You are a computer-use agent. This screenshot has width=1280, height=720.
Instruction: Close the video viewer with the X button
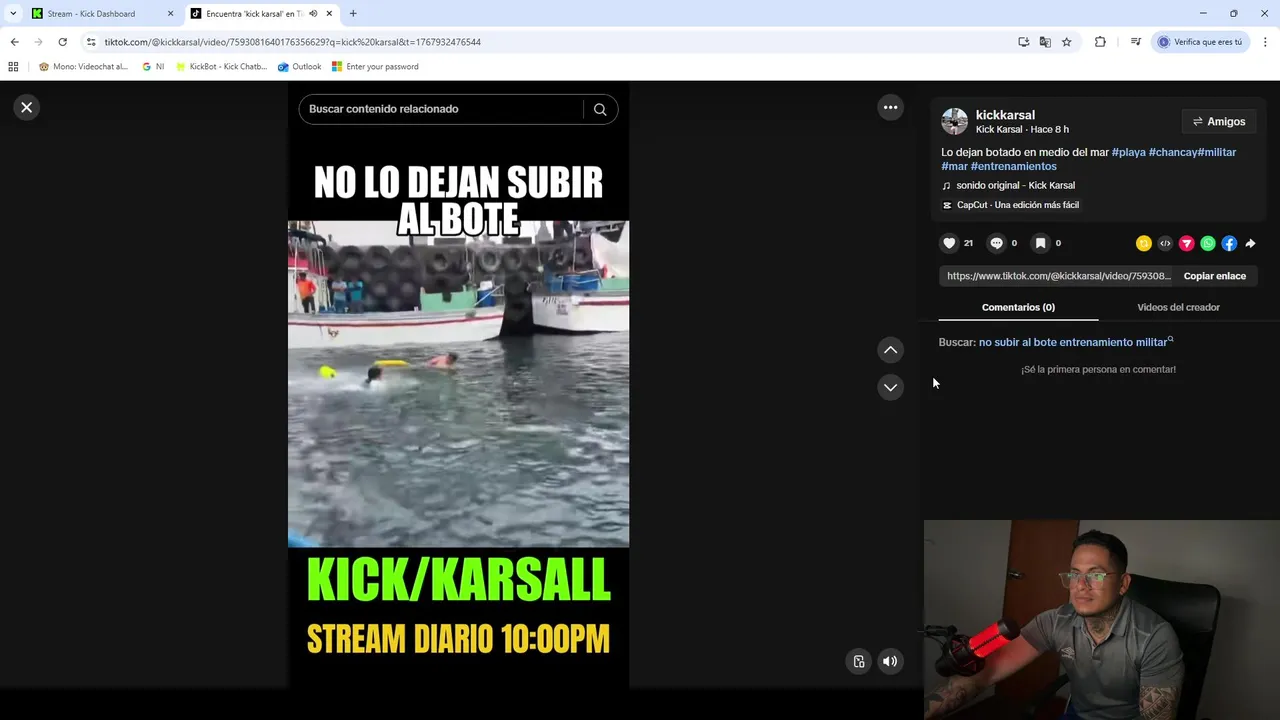tap(27, 107)
